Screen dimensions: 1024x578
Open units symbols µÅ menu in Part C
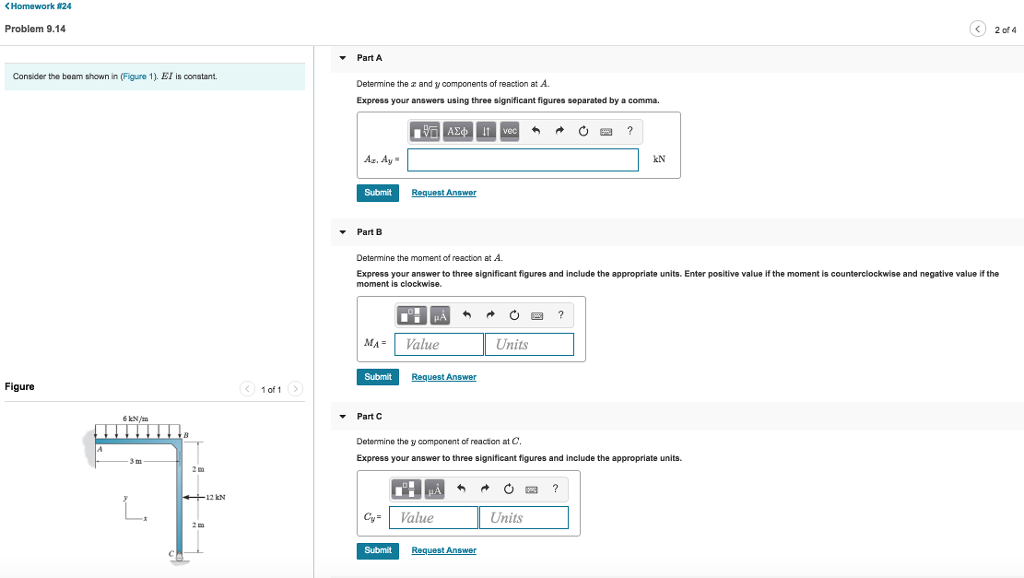435,489
